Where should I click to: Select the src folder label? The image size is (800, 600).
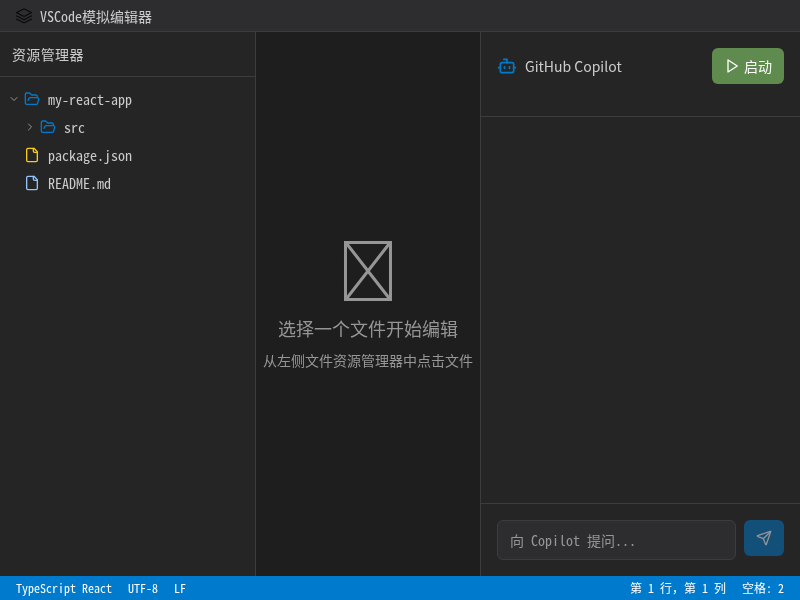[74, 128]
